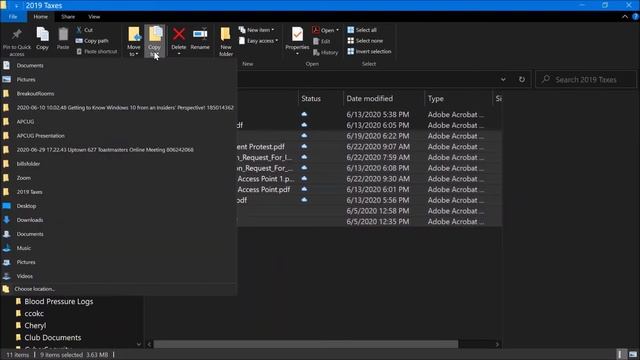Screen dimensions: 640x360
Task: Collapse the ribbon with the caret
Action: pos(625,17)
